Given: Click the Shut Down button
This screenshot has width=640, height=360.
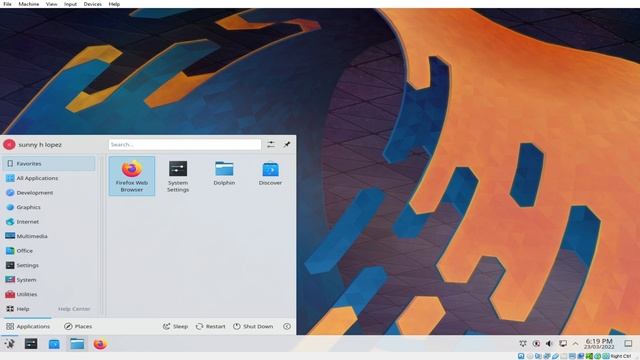Looking at the screenshot, I should click(x=253, y=326).
